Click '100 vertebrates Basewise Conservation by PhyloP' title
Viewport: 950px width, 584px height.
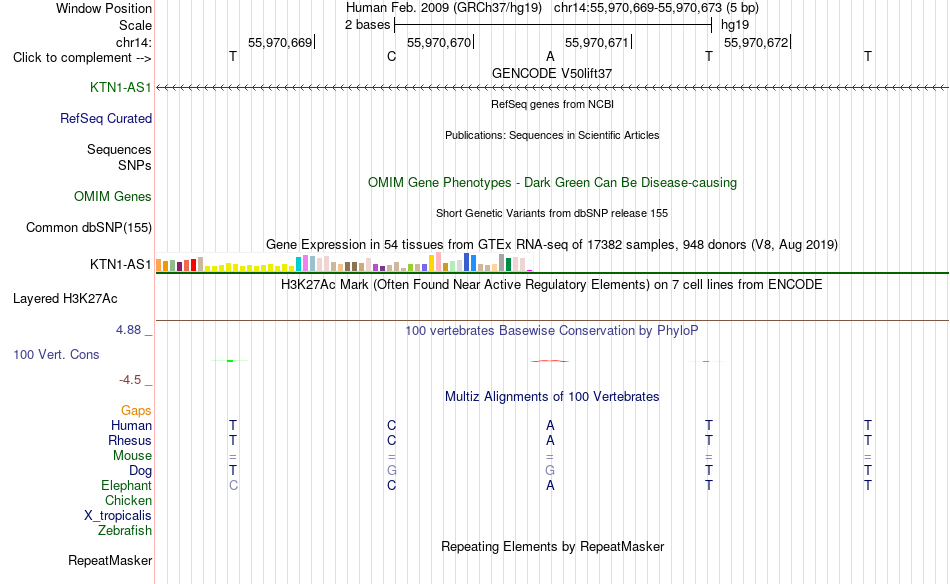[x=552, y=330]
